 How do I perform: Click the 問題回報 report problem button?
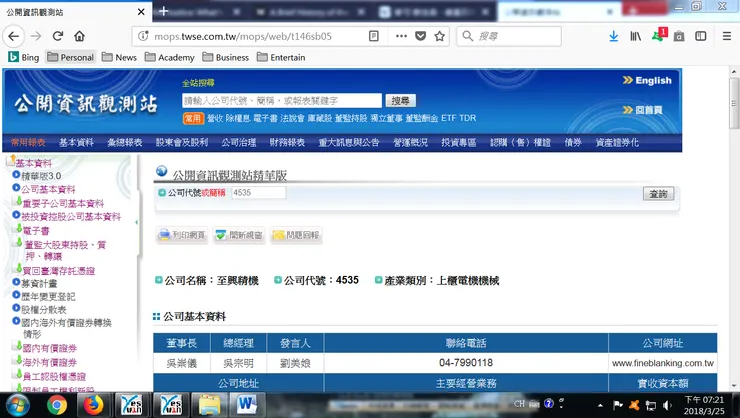tap(296, 235)
